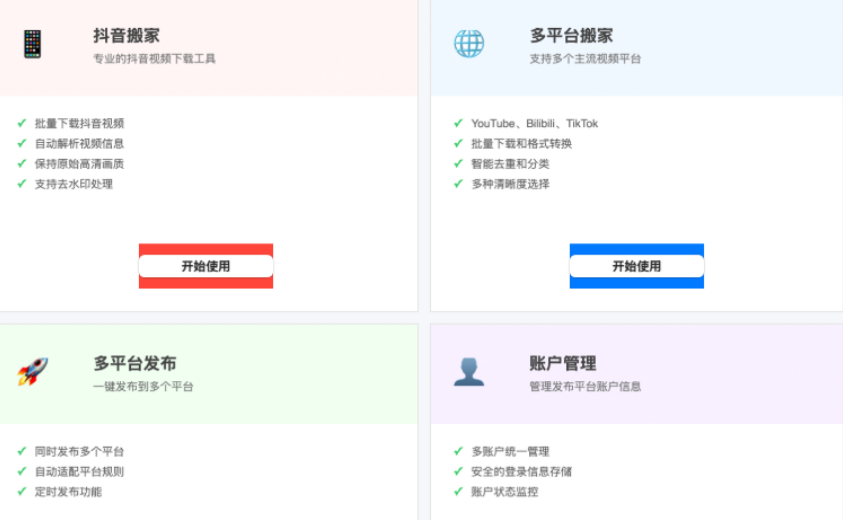Click the feature line 智能去重和分类
Image resolution: width=843 pixels, height=520 pixels.
pyautogui.click(x=510, y=164)
